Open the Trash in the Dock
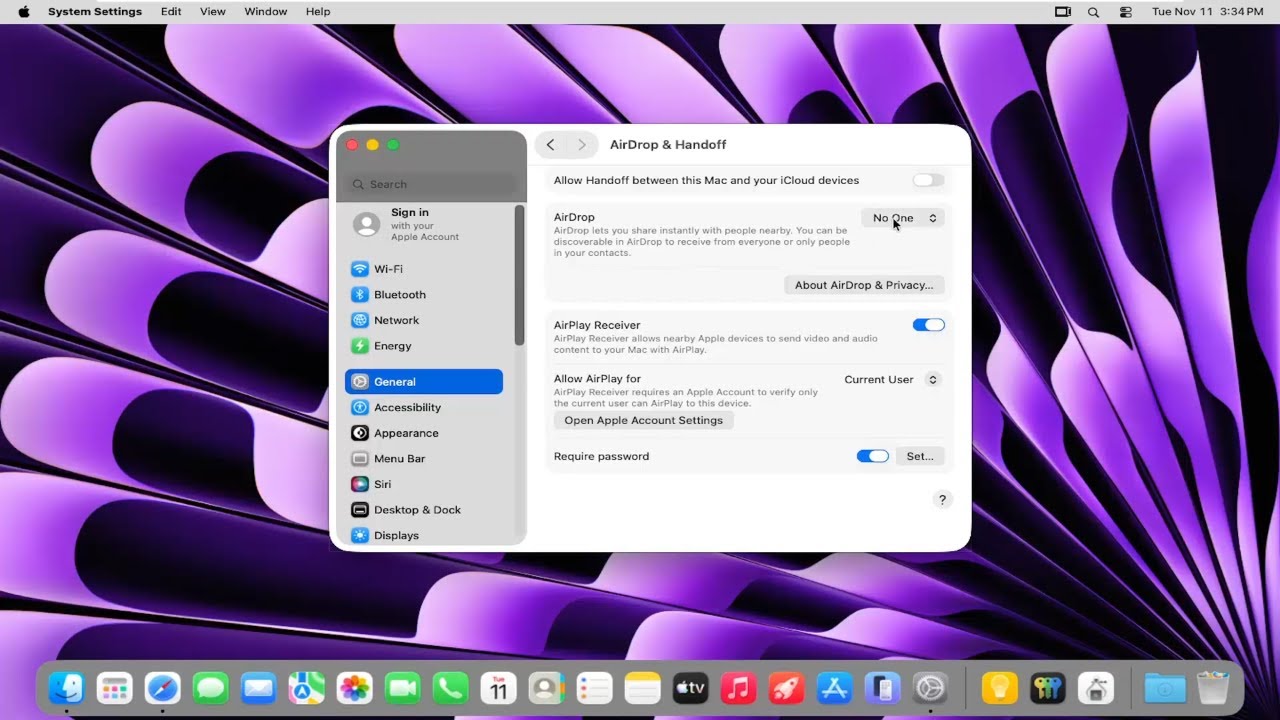1280x720 pixels. [x=1212, y=688]
